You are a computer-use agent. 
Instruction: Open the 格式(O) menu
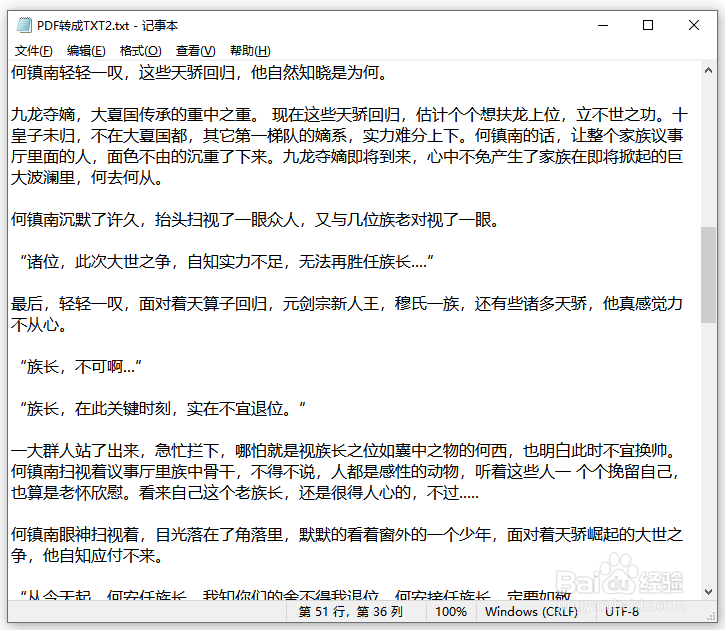click(x=141, y=50)
